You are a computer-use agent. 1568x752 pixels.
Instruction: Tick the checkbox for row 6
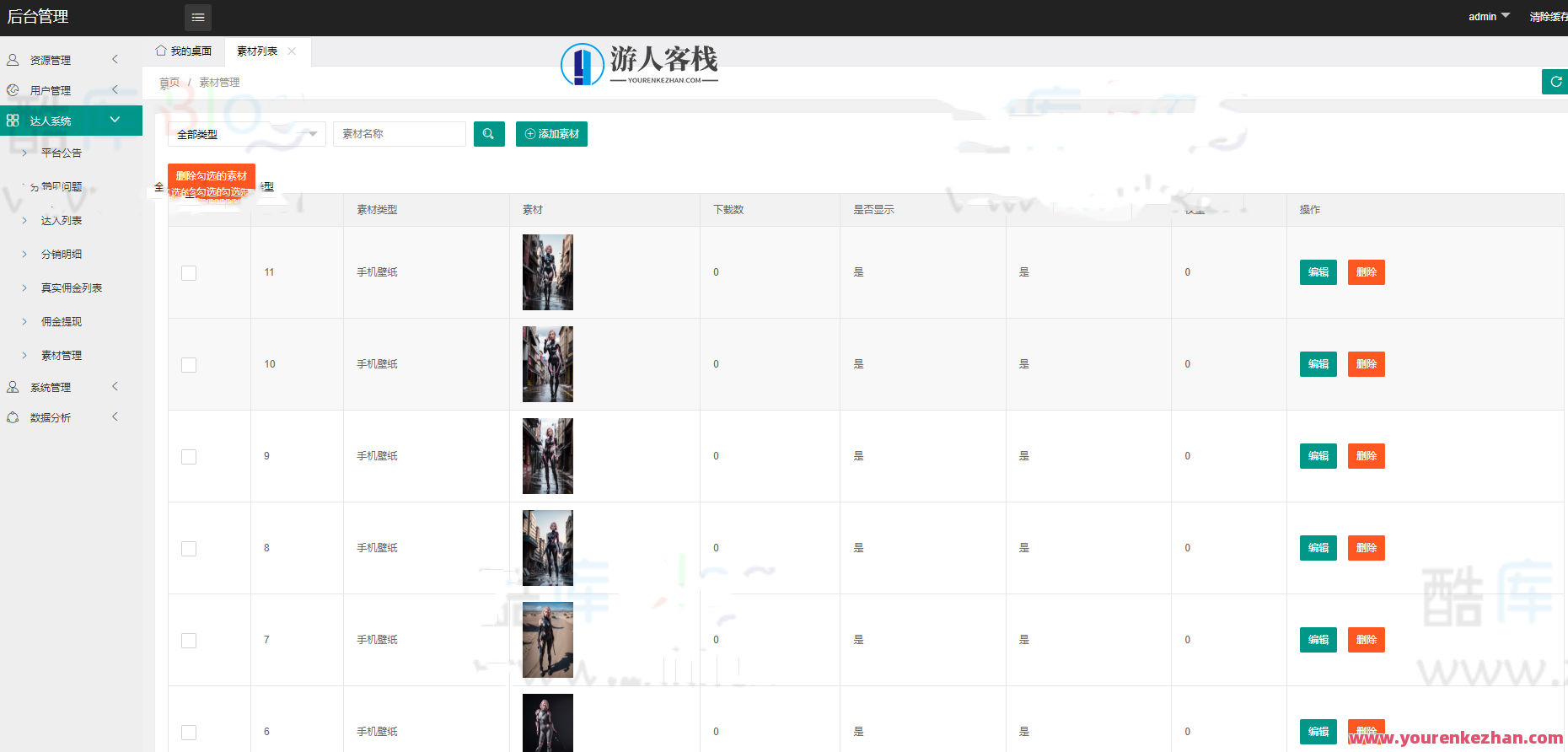coord(189,733)
